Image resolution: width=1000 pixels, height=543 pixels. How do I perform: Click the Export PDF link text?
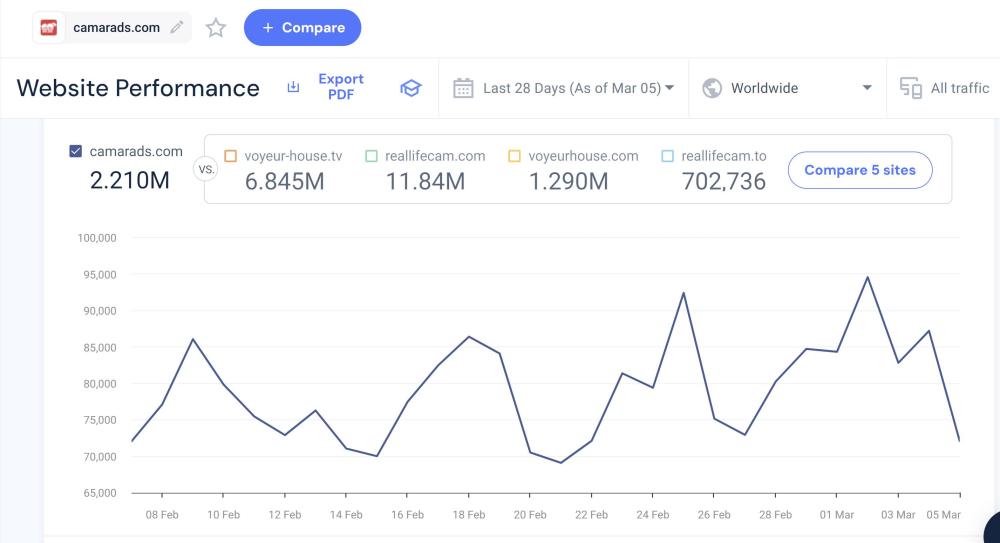(341, 87)
